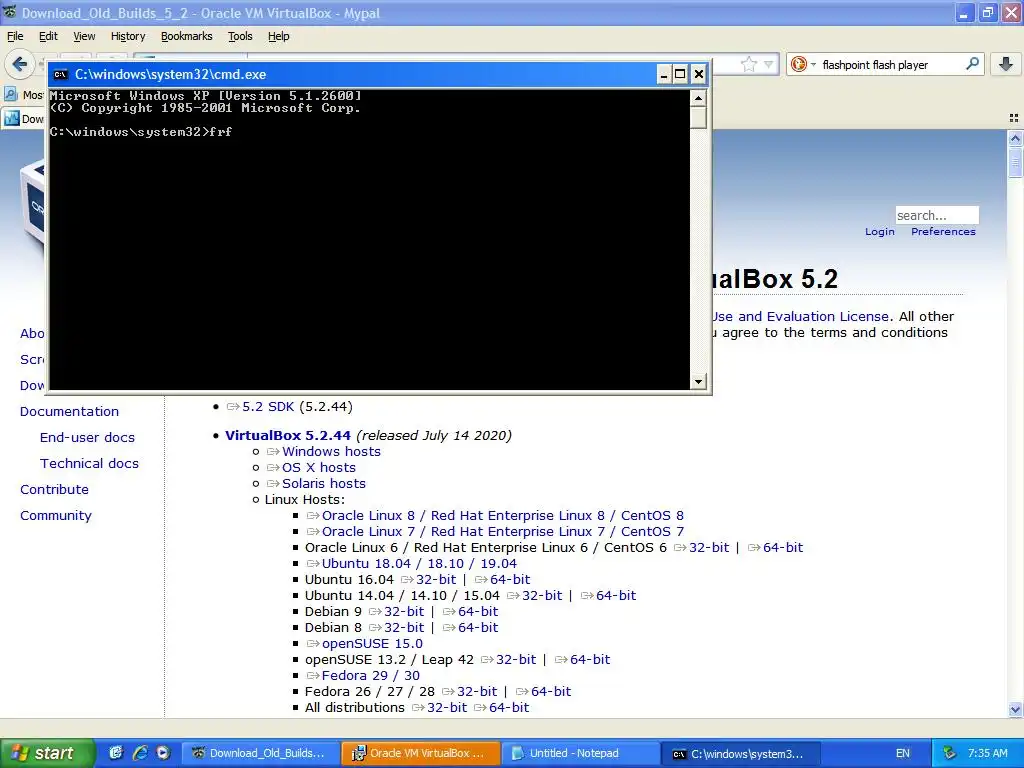The width and height of the screenshot is (1024, 768).
Task: Click the Fedora 26 / 27 / 28 64-bit link
Action: [551, 692]
